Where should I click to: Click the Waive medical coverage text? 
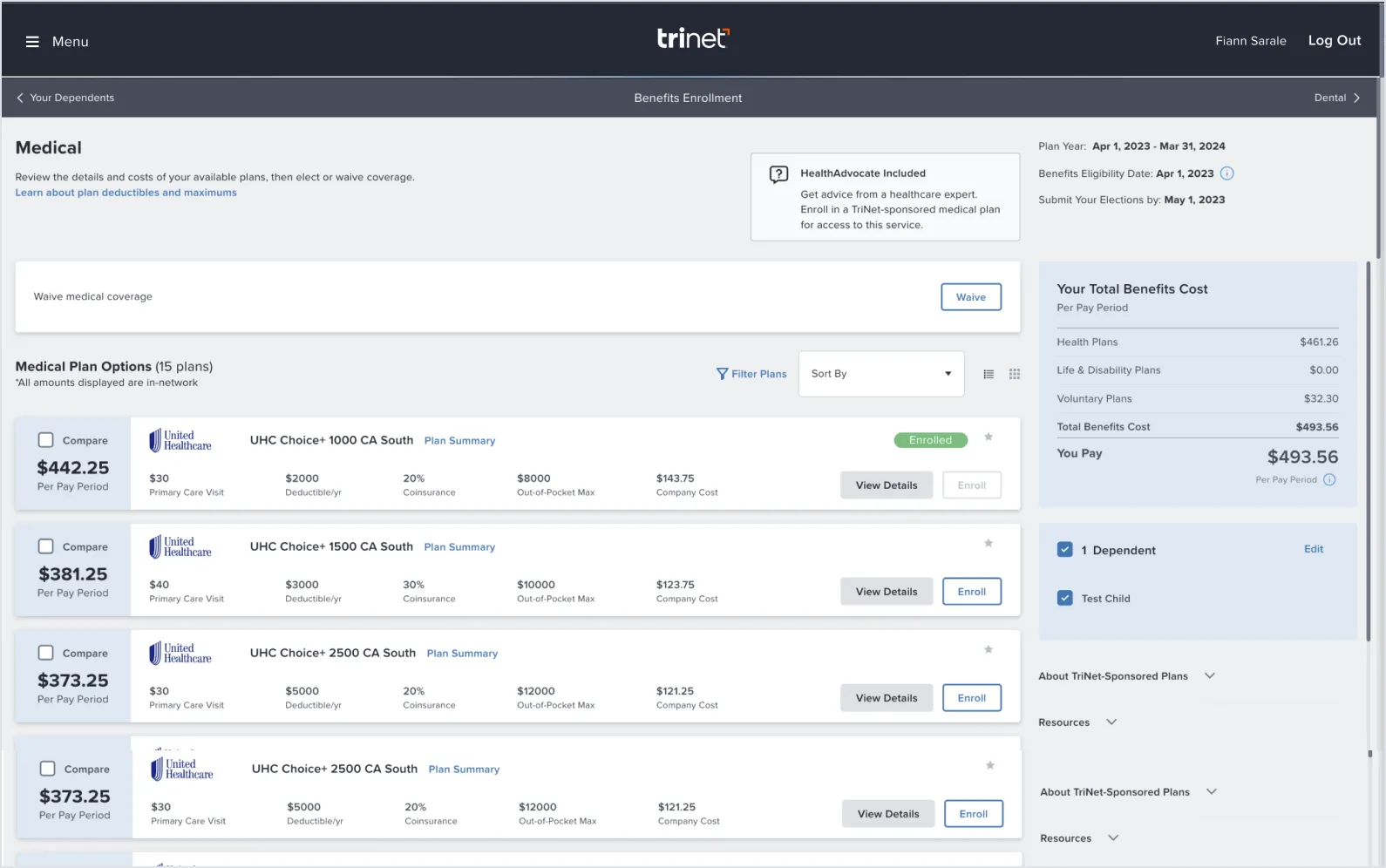coord(93,297)
